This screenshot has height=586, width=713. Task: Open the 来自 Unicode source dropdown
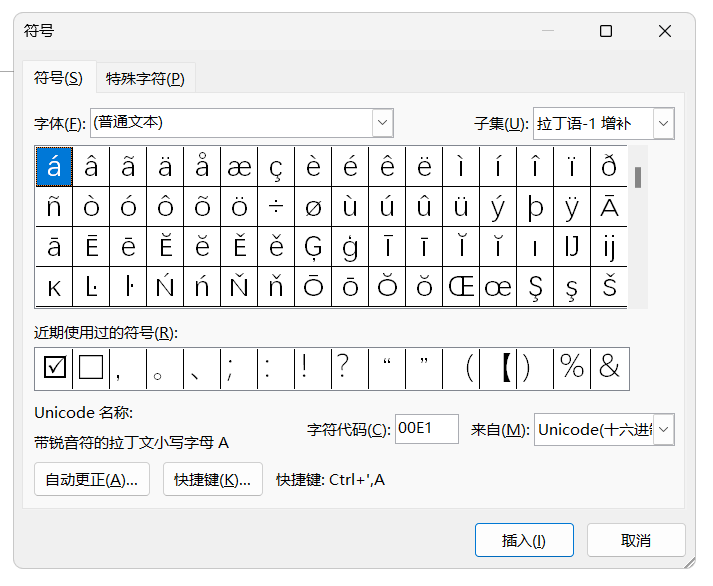[663, 429]
